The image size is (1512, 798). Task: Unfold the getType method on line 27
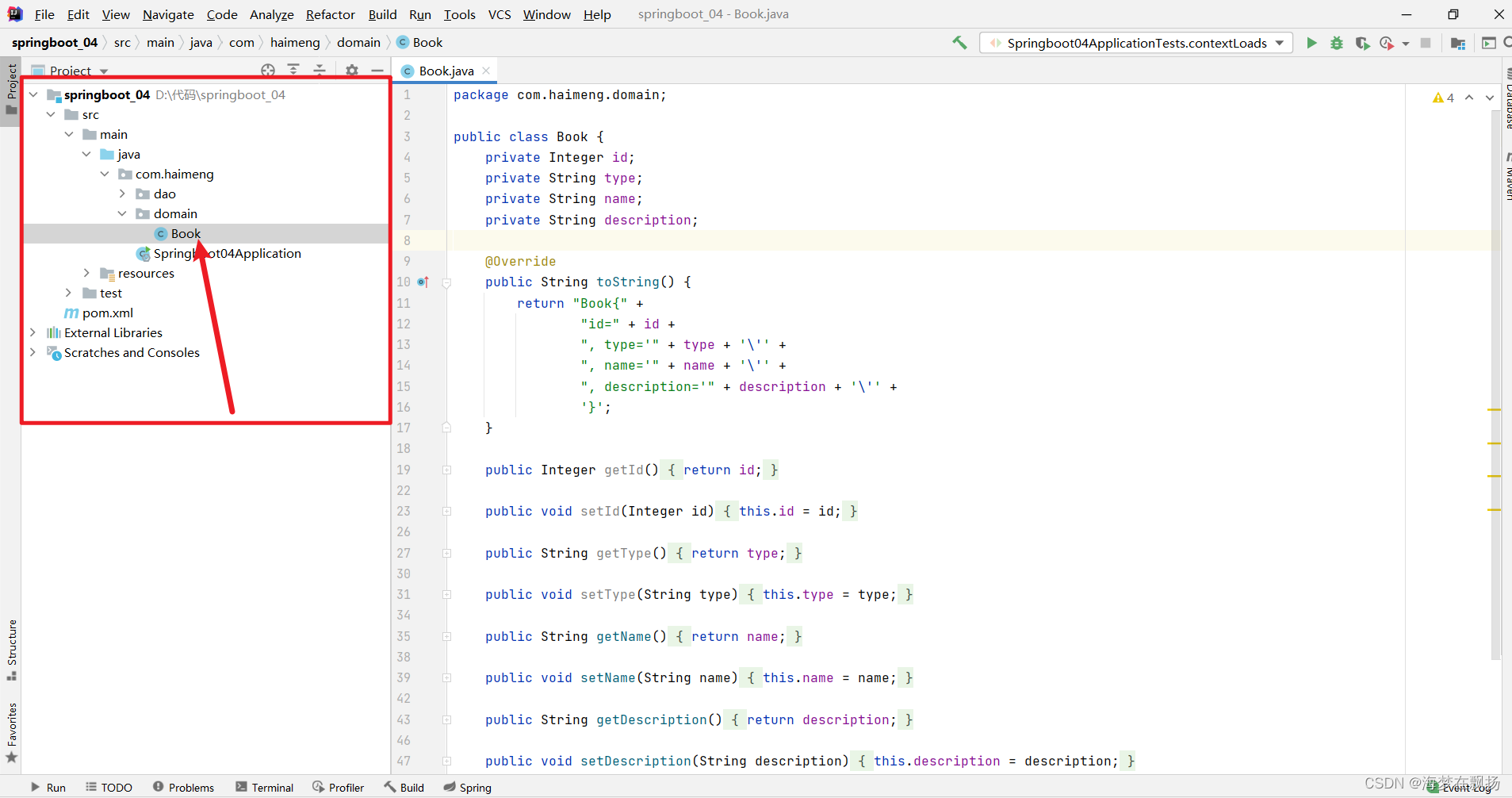(446, 553)
